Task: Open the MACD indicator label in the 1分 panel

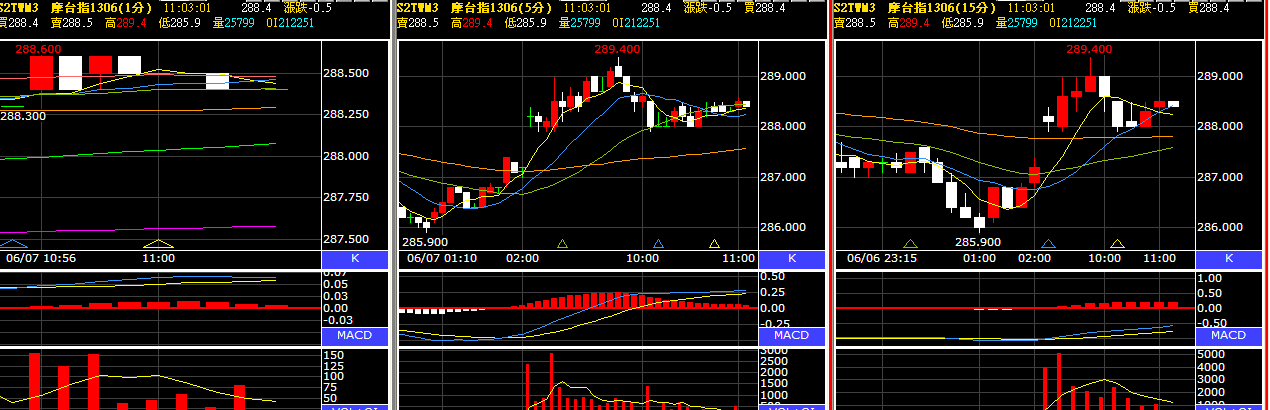Action: [x=355, y=335]
